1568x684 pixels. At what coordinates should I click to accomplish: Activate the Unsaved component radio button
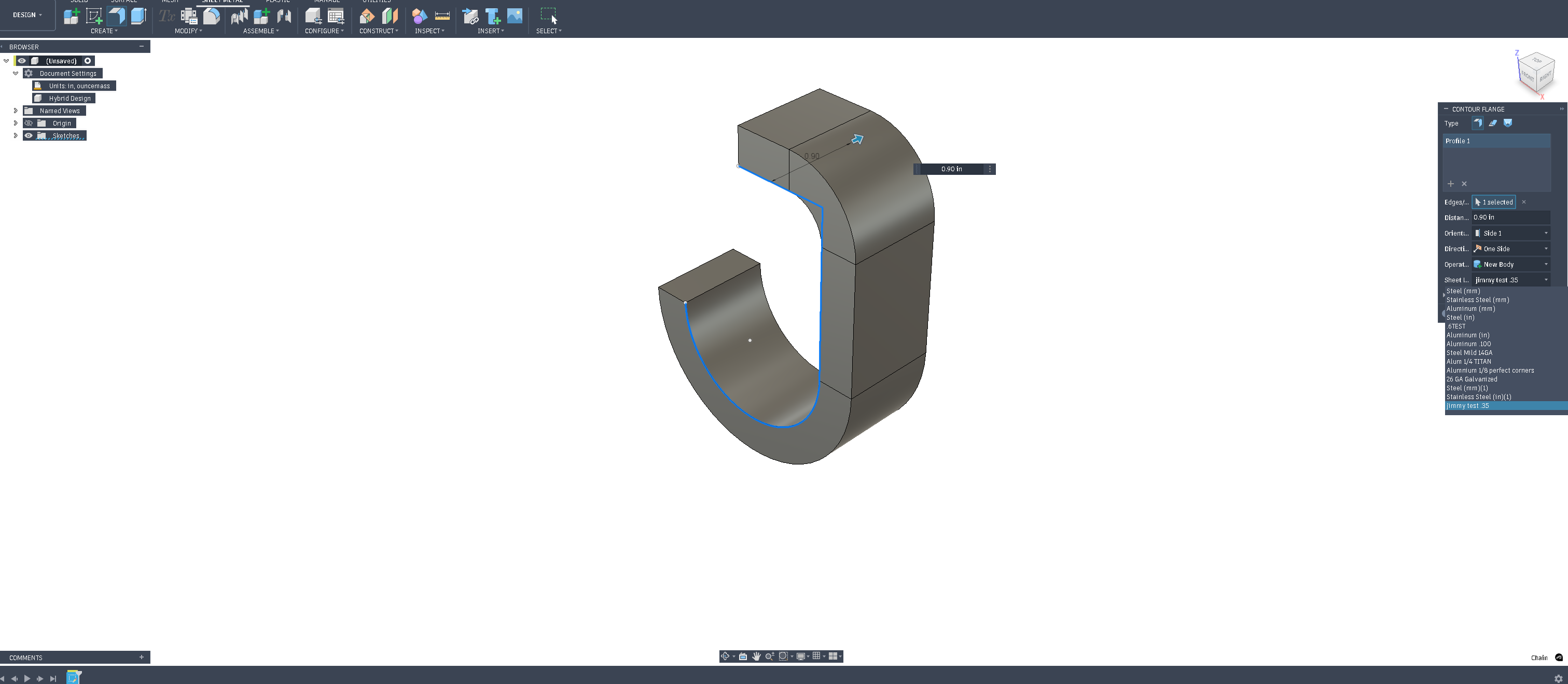[88, 61]
